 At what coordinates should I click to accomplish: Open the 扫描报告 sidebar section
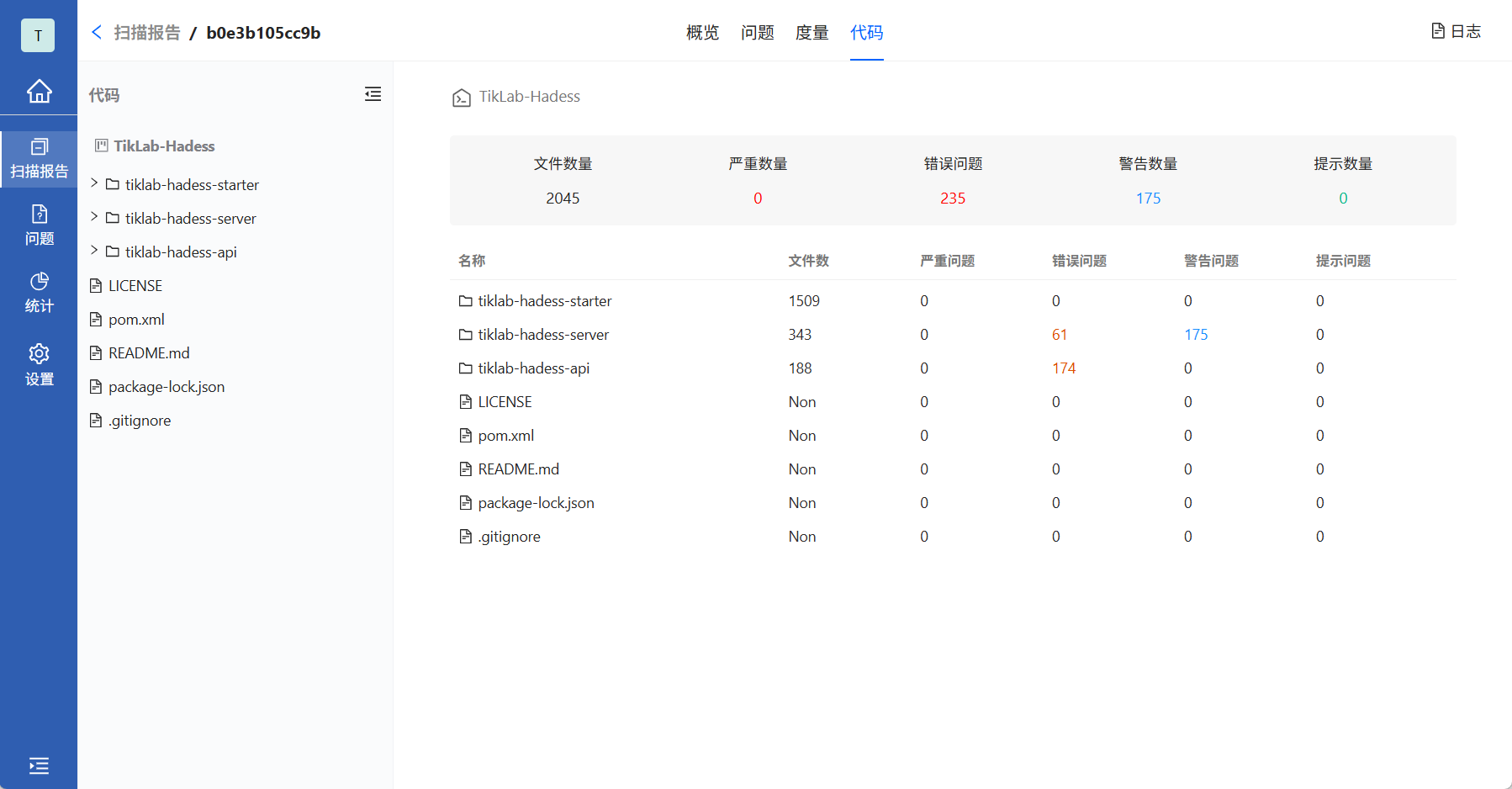pyautogui.click(x=39, y=159)
